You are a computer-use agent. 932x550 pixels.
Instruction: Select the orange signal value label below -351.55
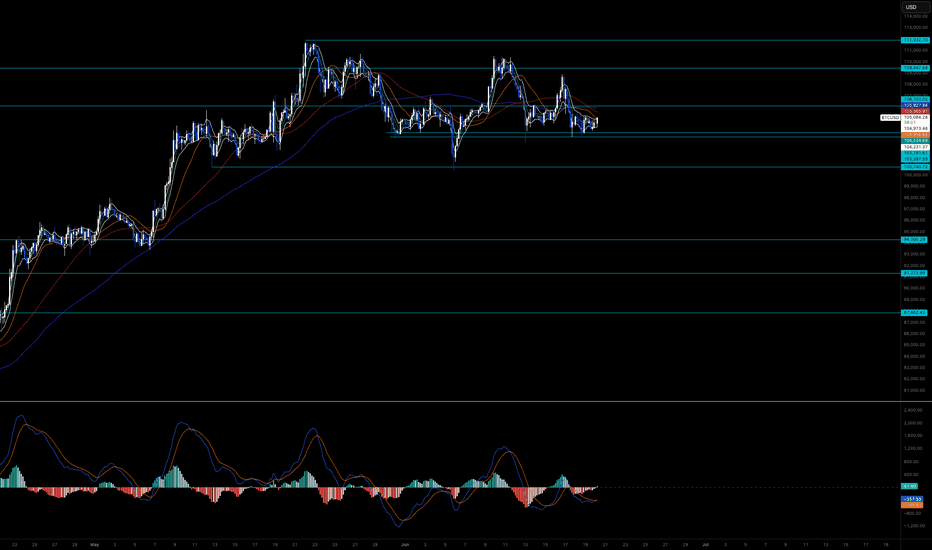coord(912,505)
